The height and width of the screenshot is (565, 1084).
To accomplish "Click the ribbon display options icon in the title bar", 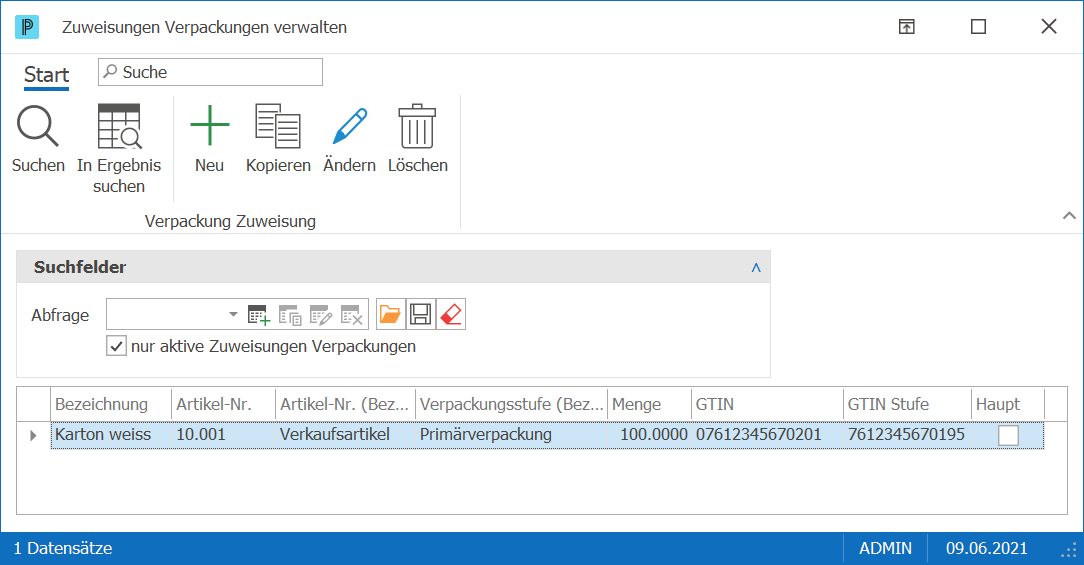I will click(x=906, y=27).
